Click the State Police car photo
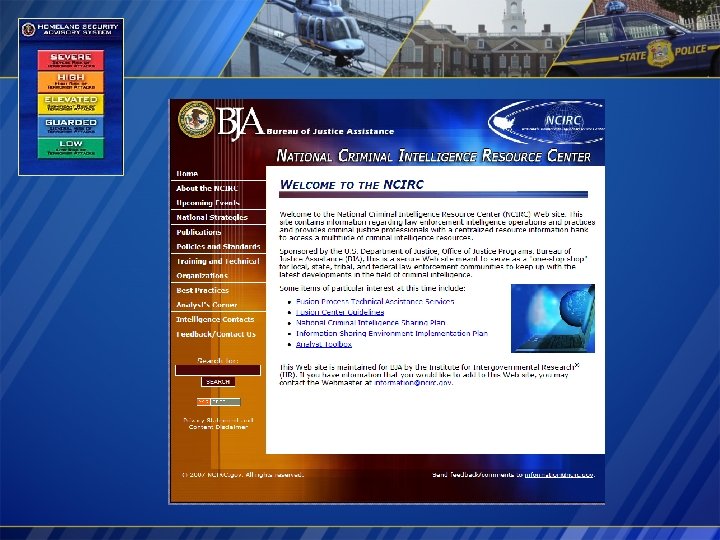The image size is (720, 540). 636,38
